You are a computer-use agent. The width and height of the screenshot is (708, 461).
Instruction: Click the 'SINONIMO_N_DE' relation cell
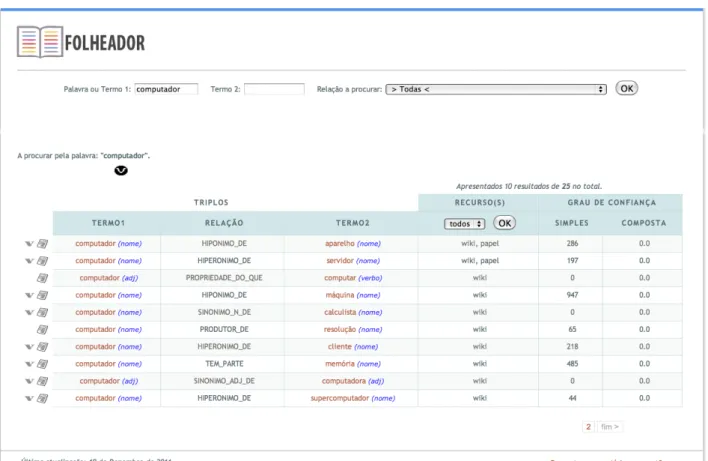[x=224, y=312]
